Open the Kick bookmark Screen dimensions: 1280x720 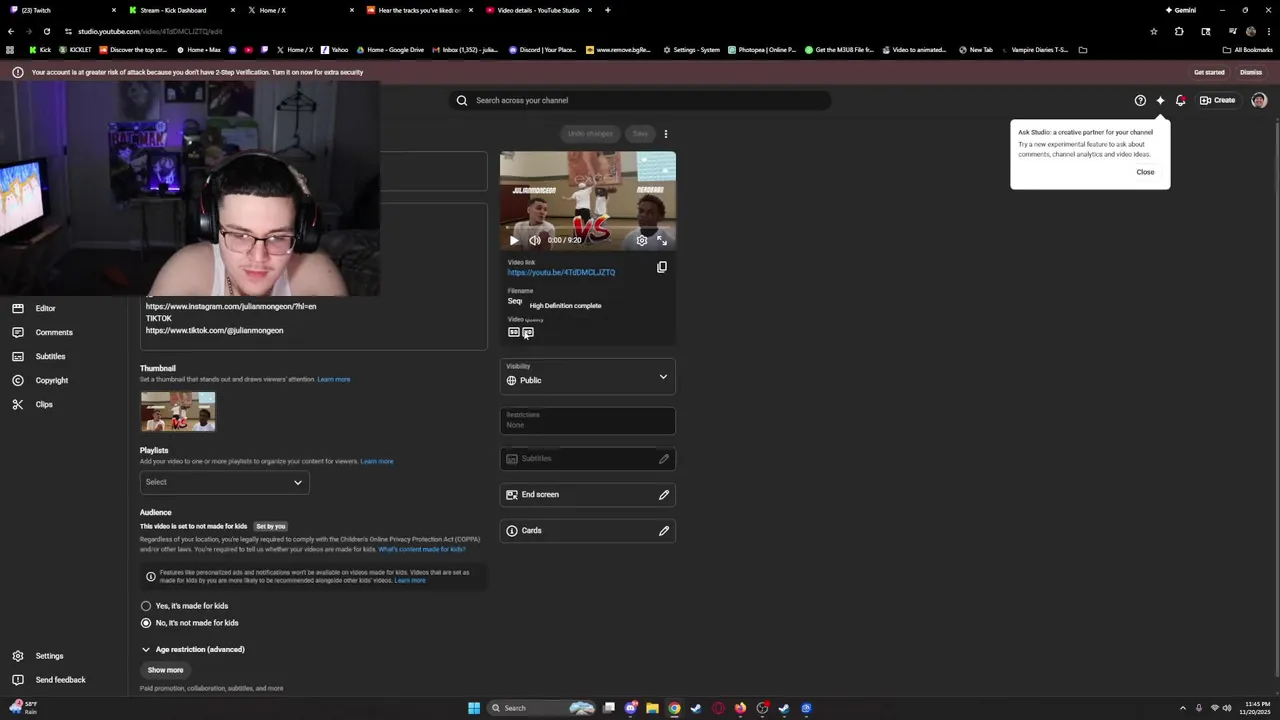(x=40, y=50)
